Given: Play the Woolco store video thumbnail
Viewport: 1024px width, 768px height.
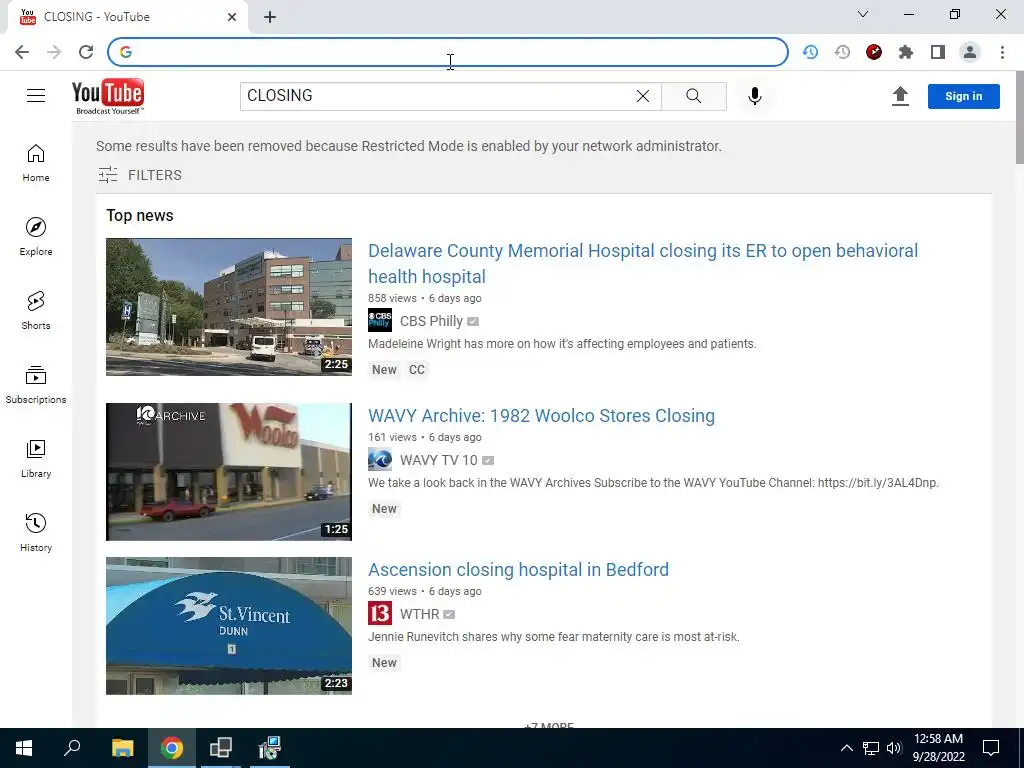Looking at the screenshot, I should pyautogui.click(x=229, y=472).
